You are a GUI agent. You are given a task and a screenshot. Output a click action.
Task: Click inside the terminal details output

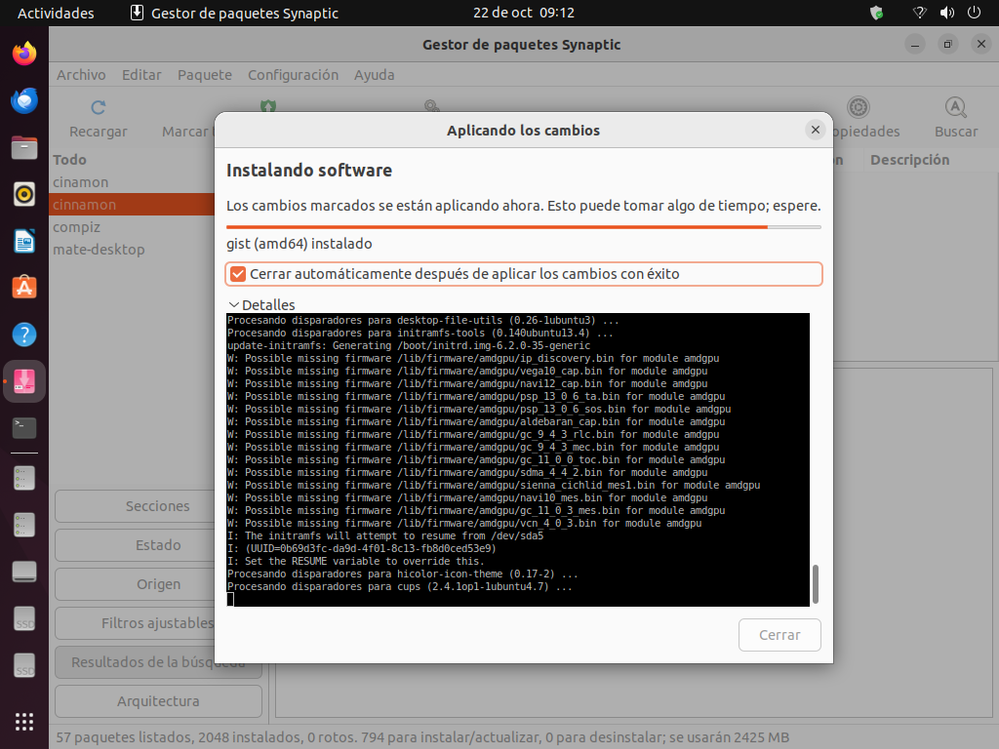click(518, 459)
